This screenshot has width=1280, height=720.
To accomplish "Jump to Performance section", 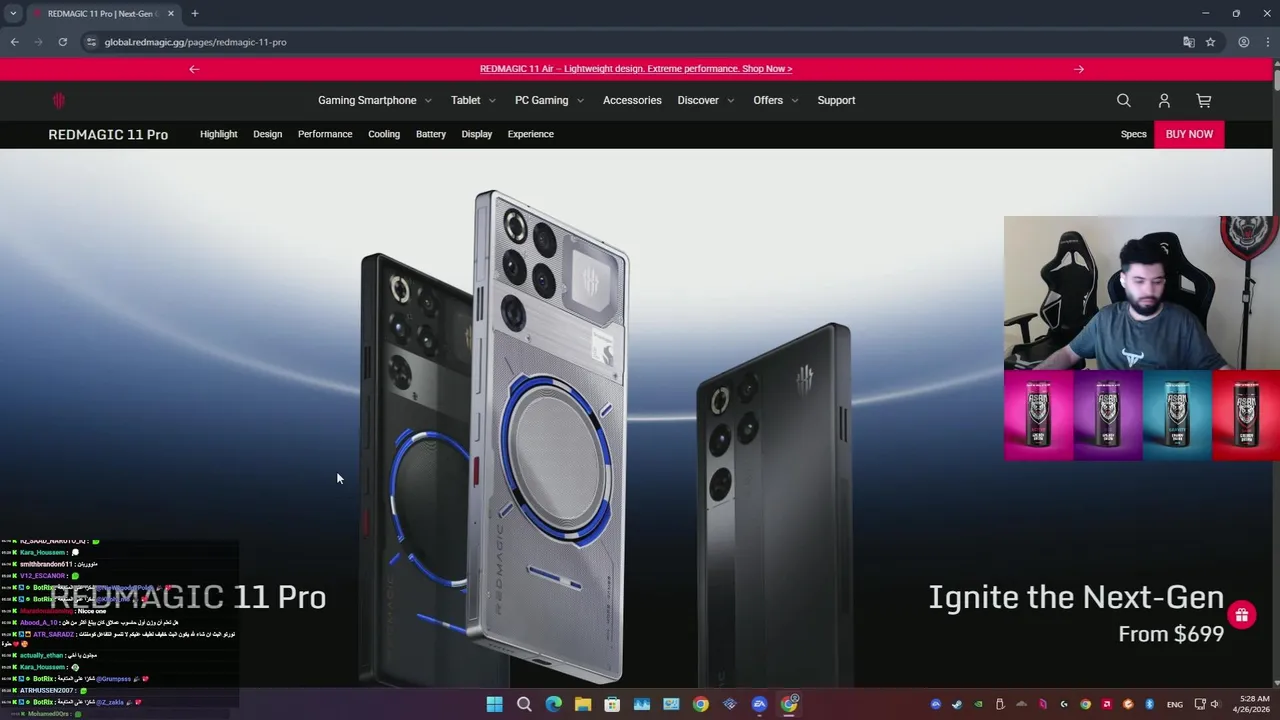I will (325, 134).
